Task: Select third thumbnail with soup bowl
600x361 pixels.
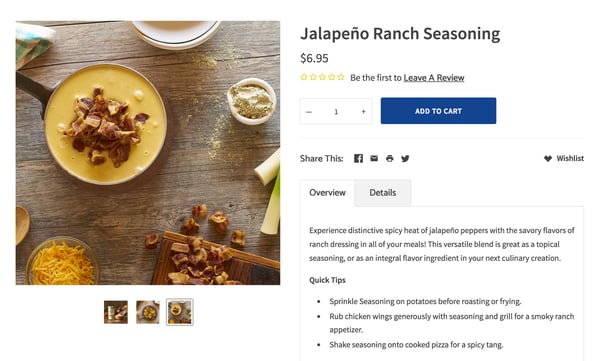Action: 180,312
